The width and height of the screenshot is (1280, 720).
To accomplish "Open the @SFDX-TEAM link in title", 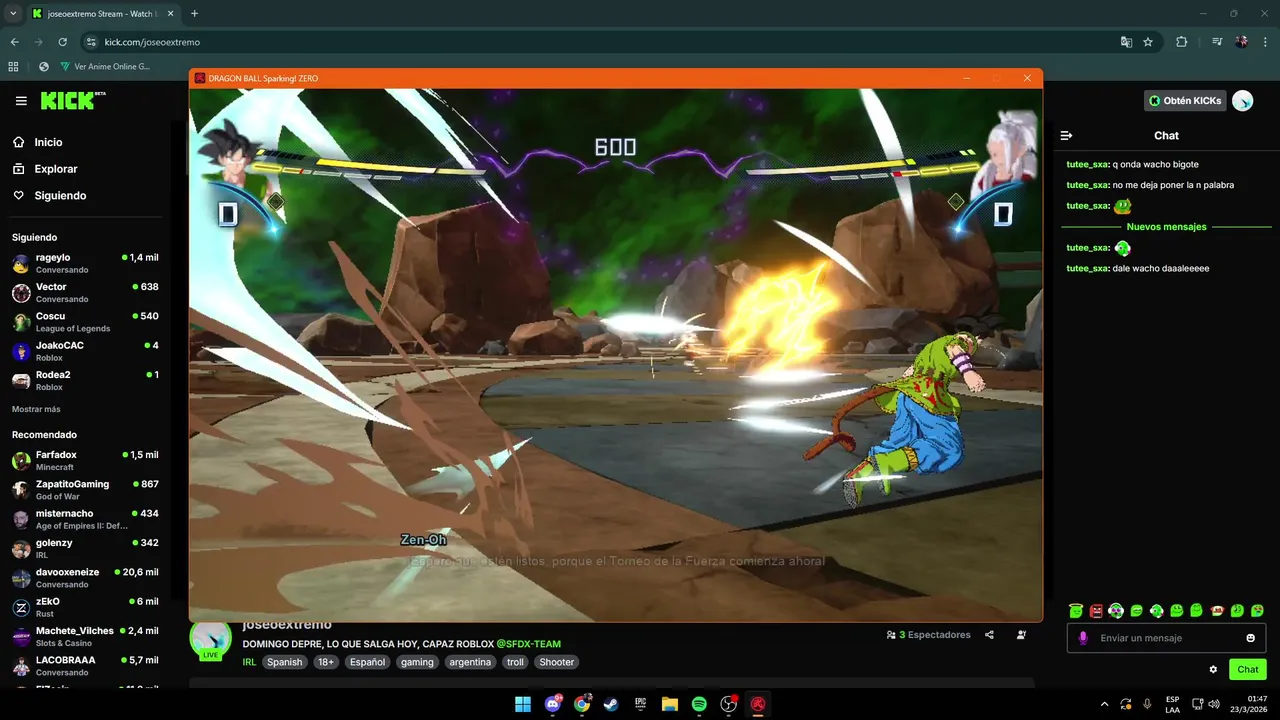I will click(x=528, y=644).
